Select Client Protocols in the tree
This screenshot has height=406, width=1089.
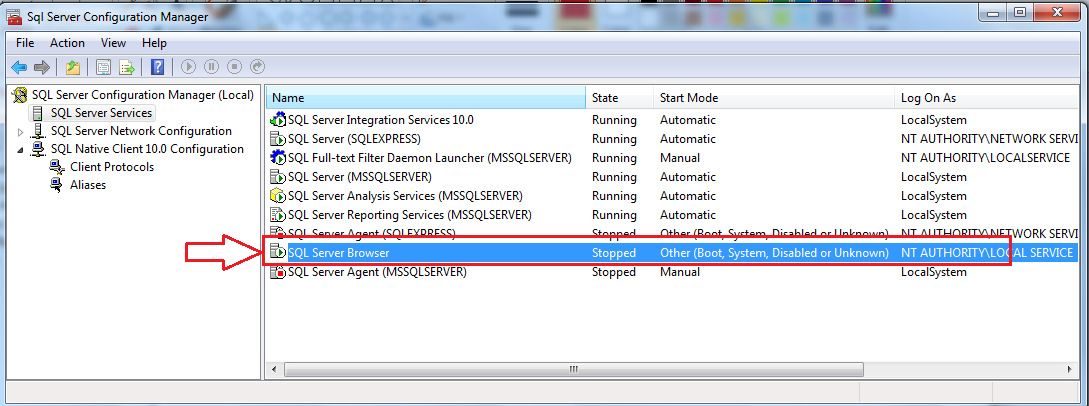click(112, 167)
